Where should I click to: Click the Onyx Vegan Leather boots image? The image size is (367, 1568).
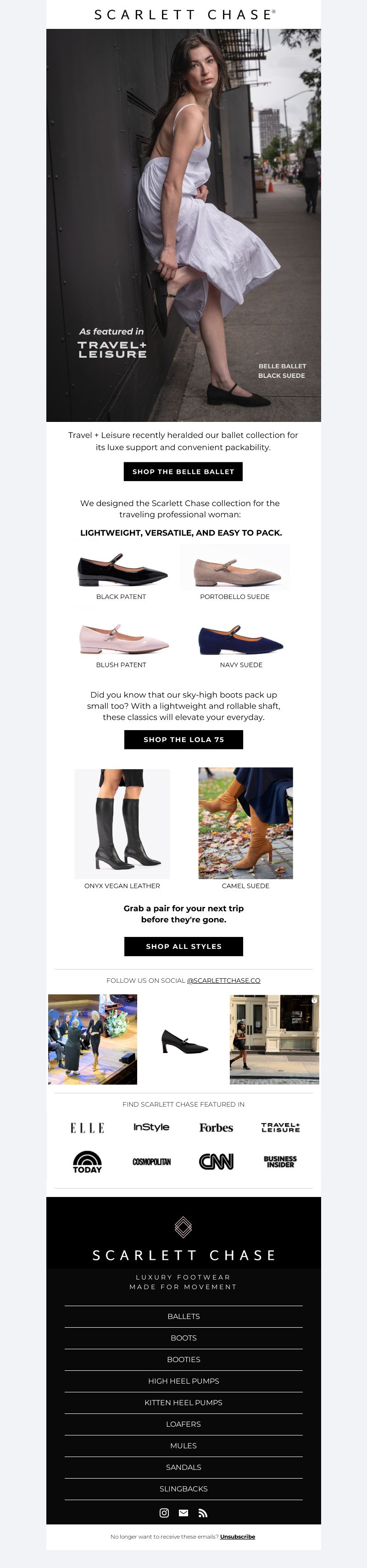coord(122,824)
